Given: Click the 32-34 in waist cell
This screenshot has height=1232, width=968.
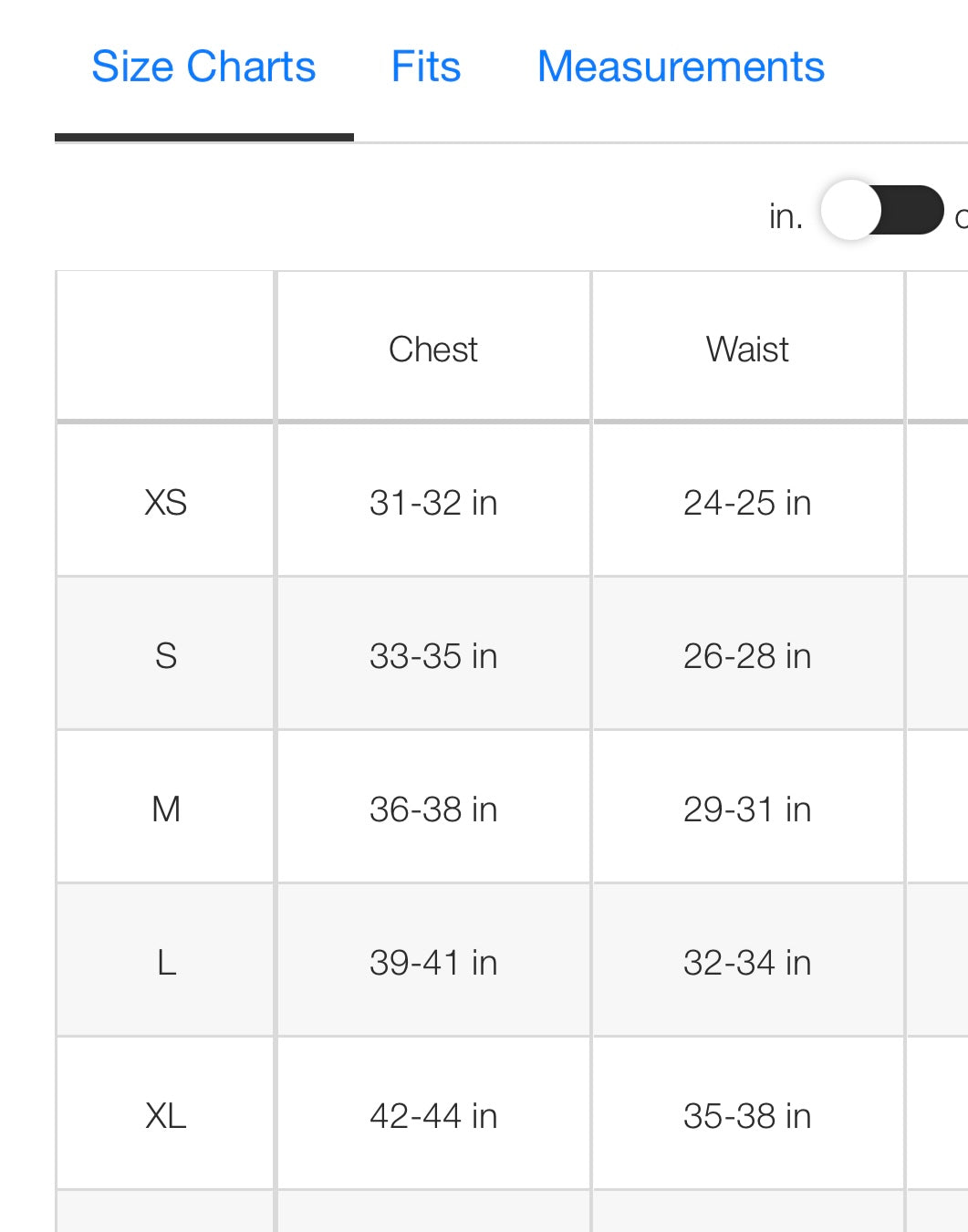Looking at the screenshot, I should point(747,963).
